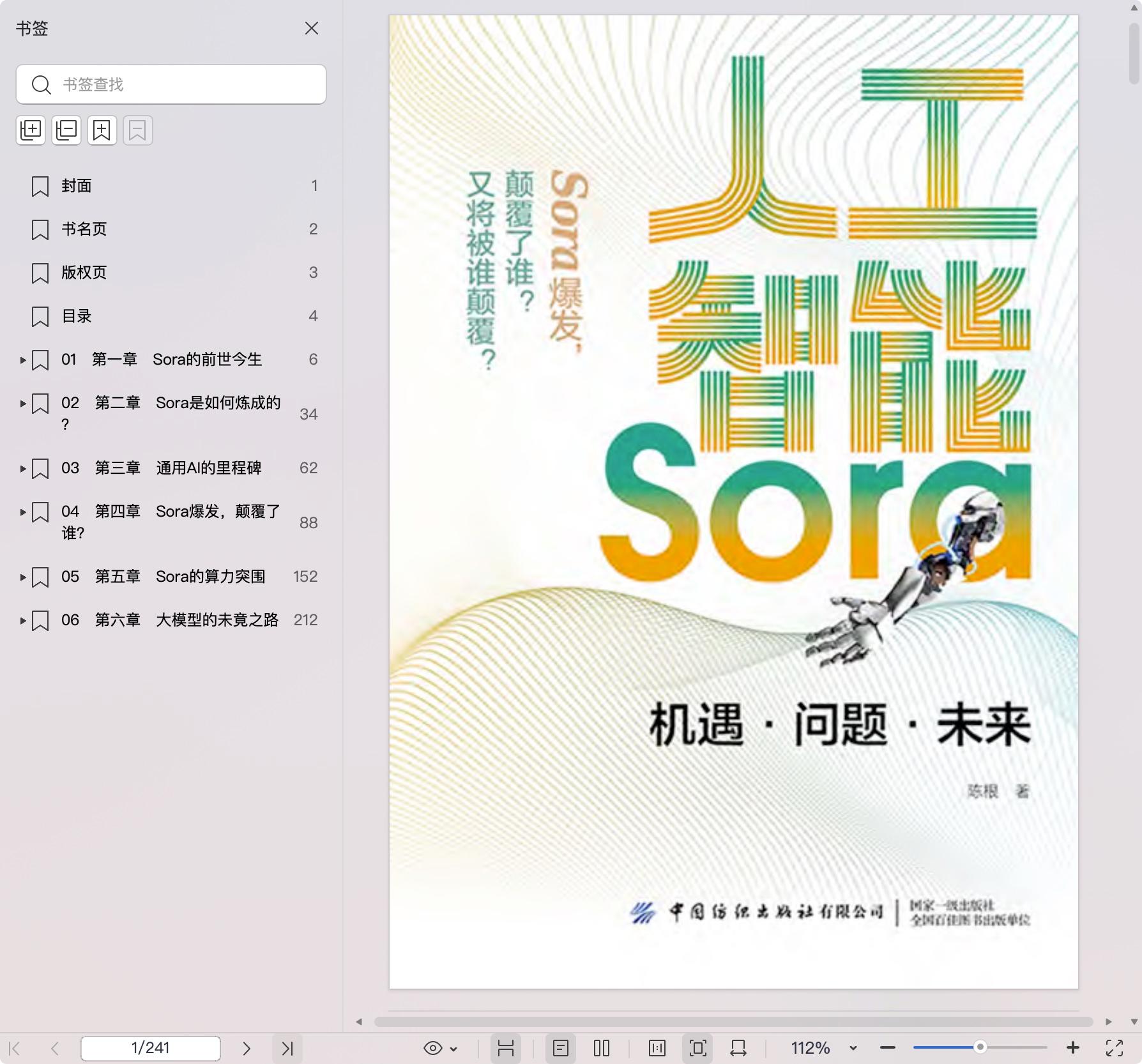Click the book cover page
Image resolution: width=1142 pixels, height=1064 pixels.
733,502
